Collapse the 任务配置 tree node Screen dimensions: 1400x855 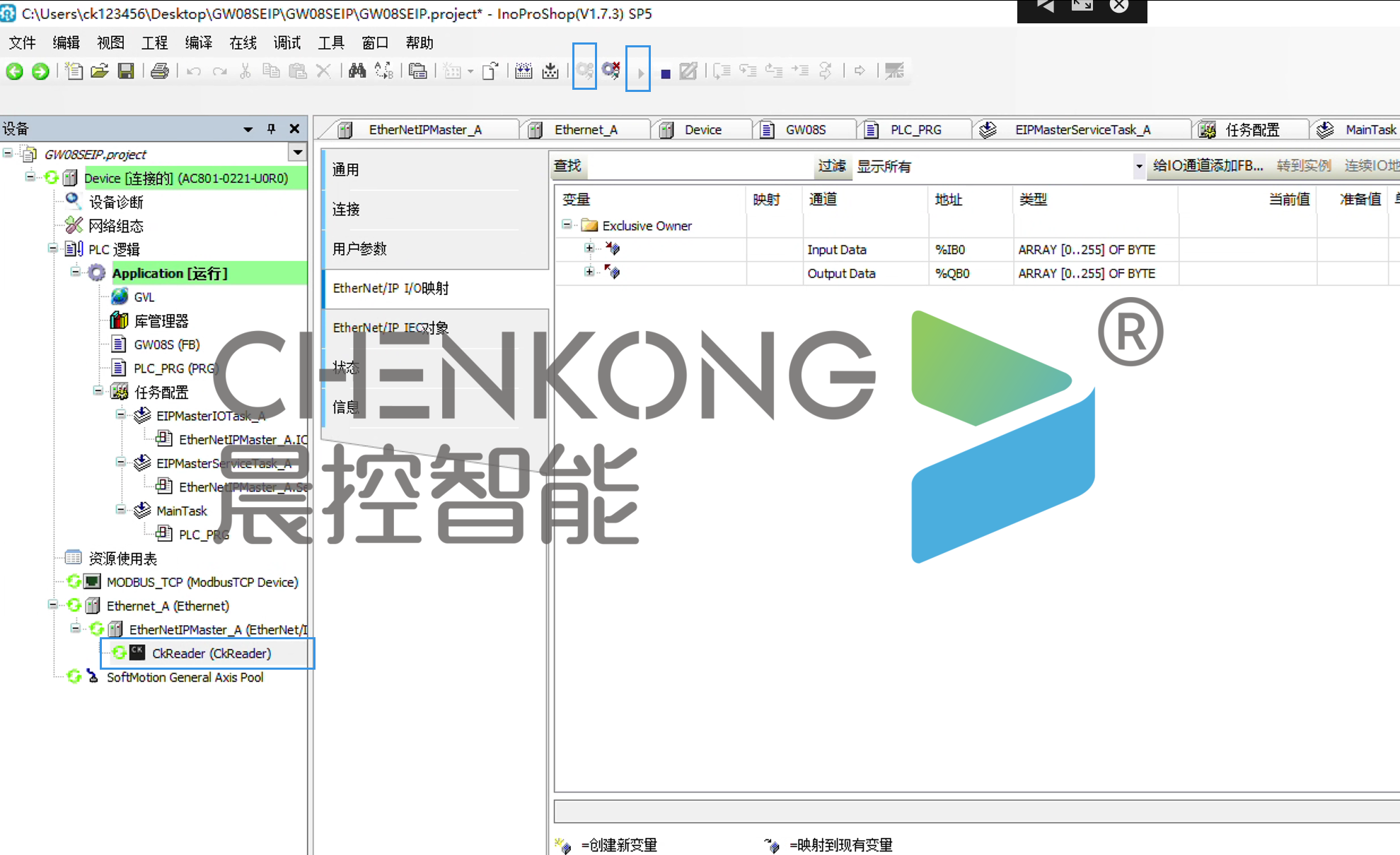[98, 390]
